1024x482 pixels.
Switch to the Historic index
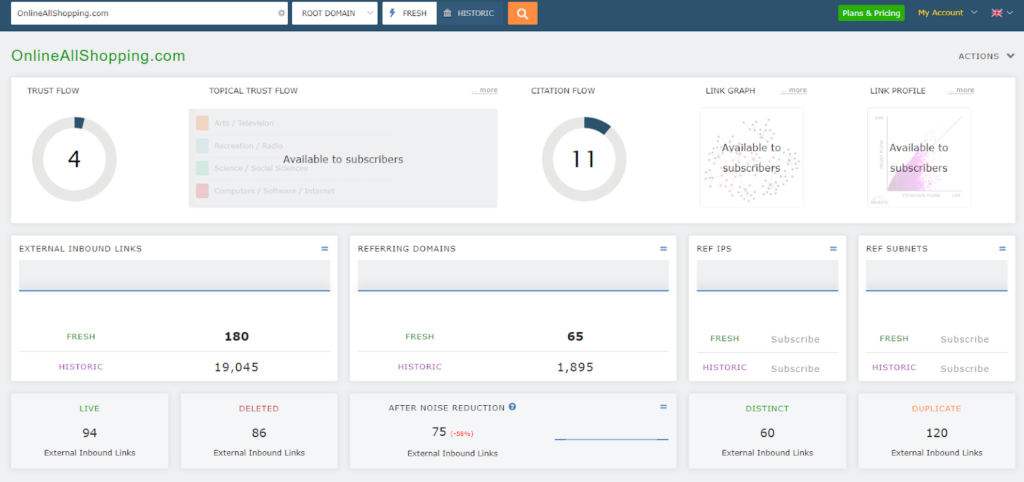469,13
